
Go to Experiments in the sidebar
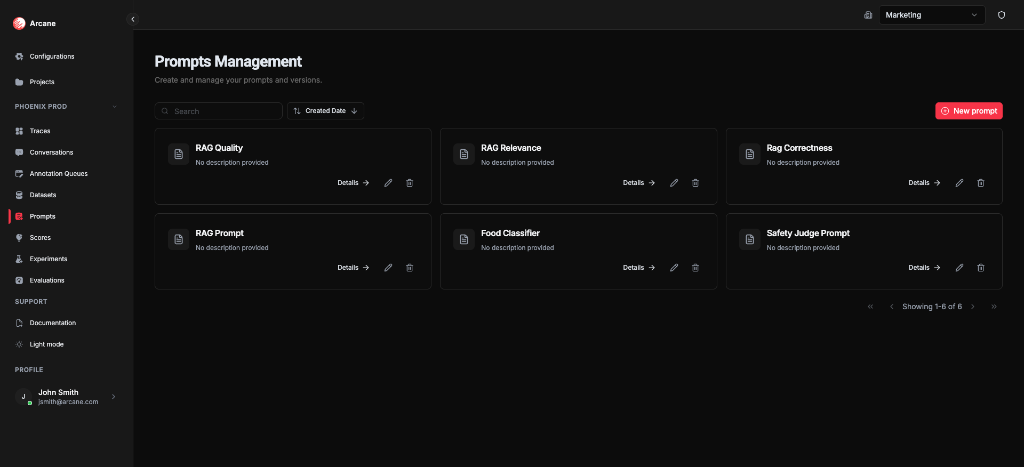(x=48, y=259)
